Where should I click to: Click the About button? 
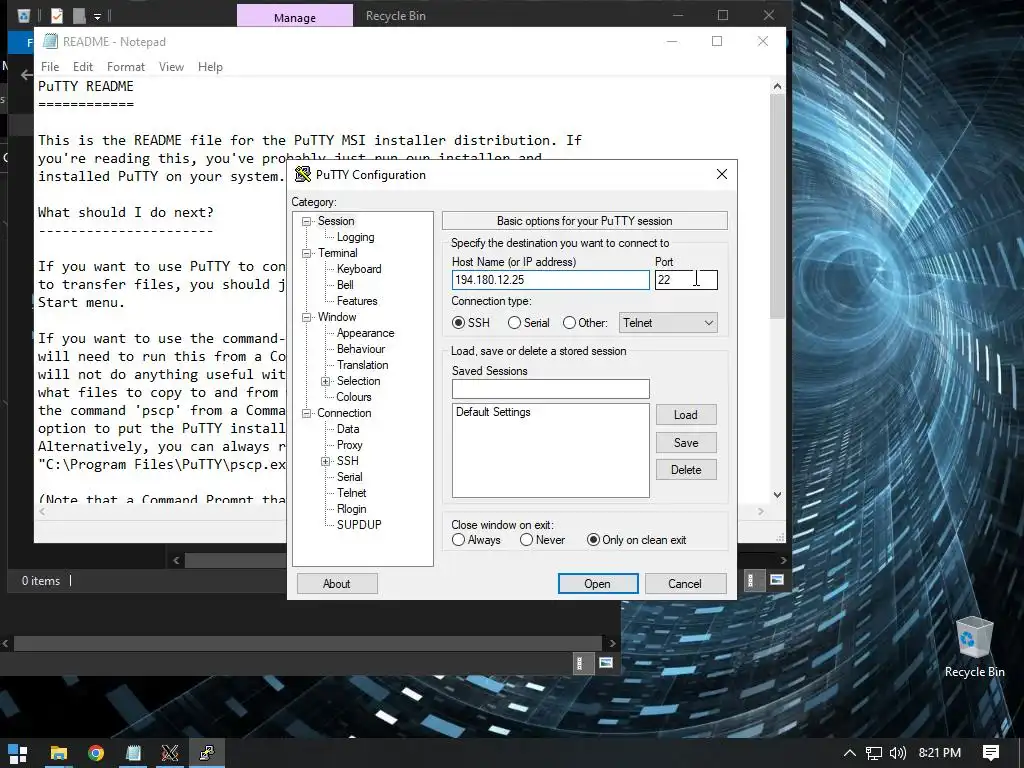[337, 584]
